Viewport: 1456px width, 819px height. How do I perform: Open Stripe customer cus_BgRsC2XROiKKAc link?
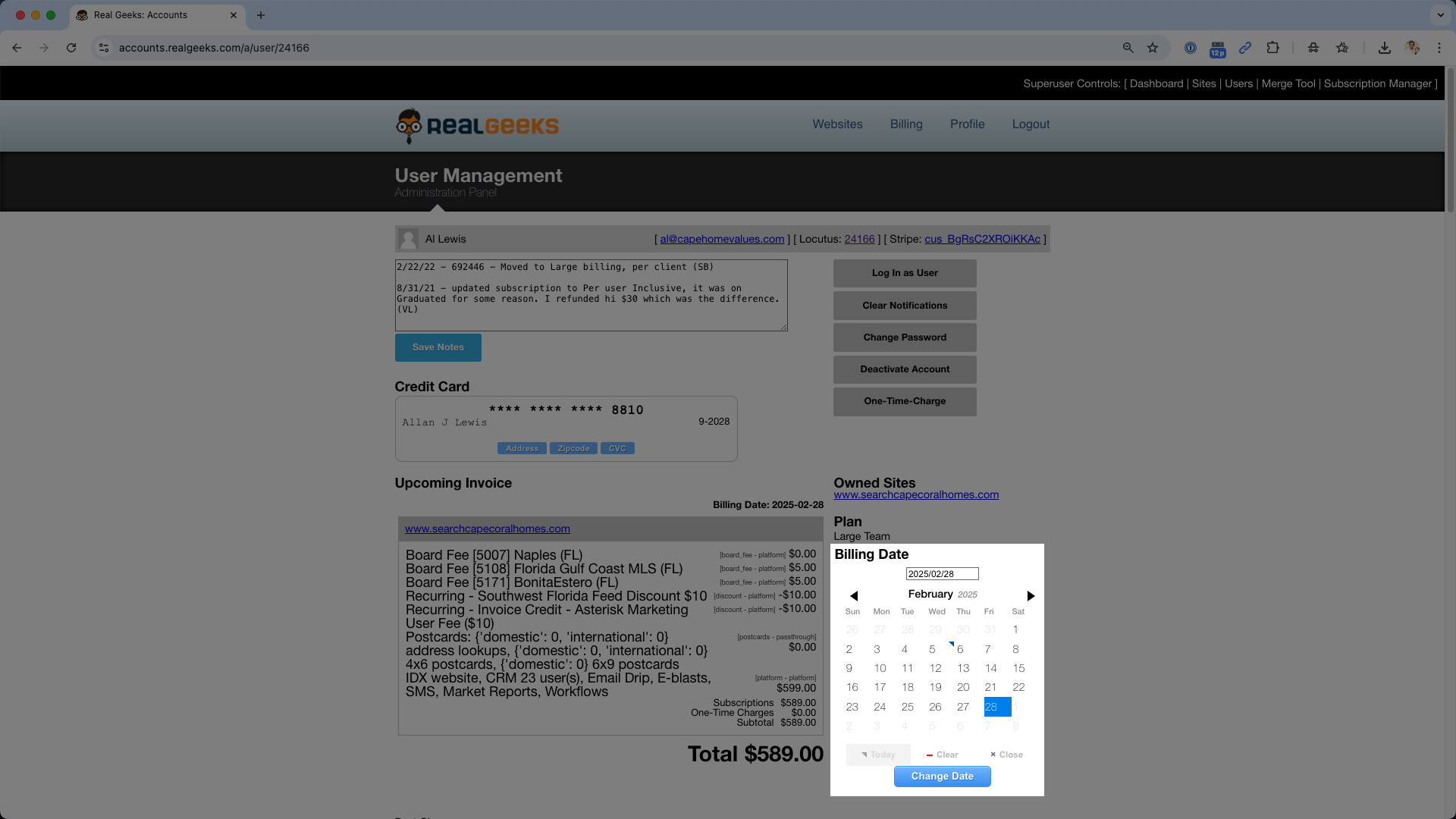(x=982, y=239)
